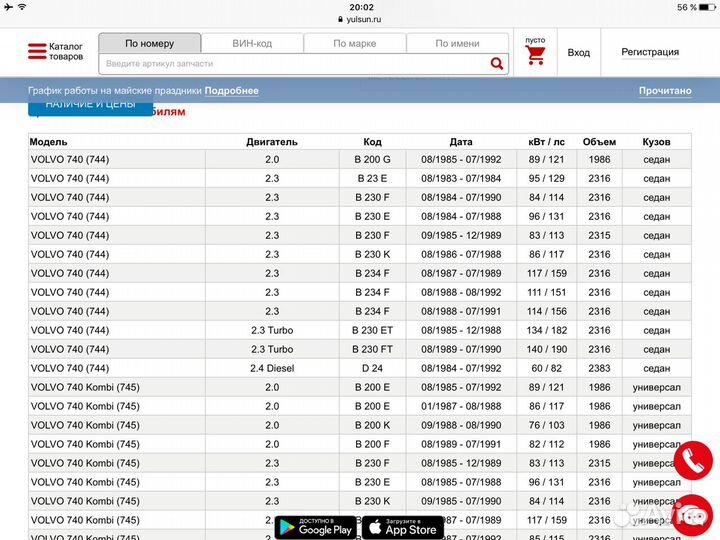Click the Подробнее link in banner
Viewport: 720px width, 540px height.
coord(232,91)
